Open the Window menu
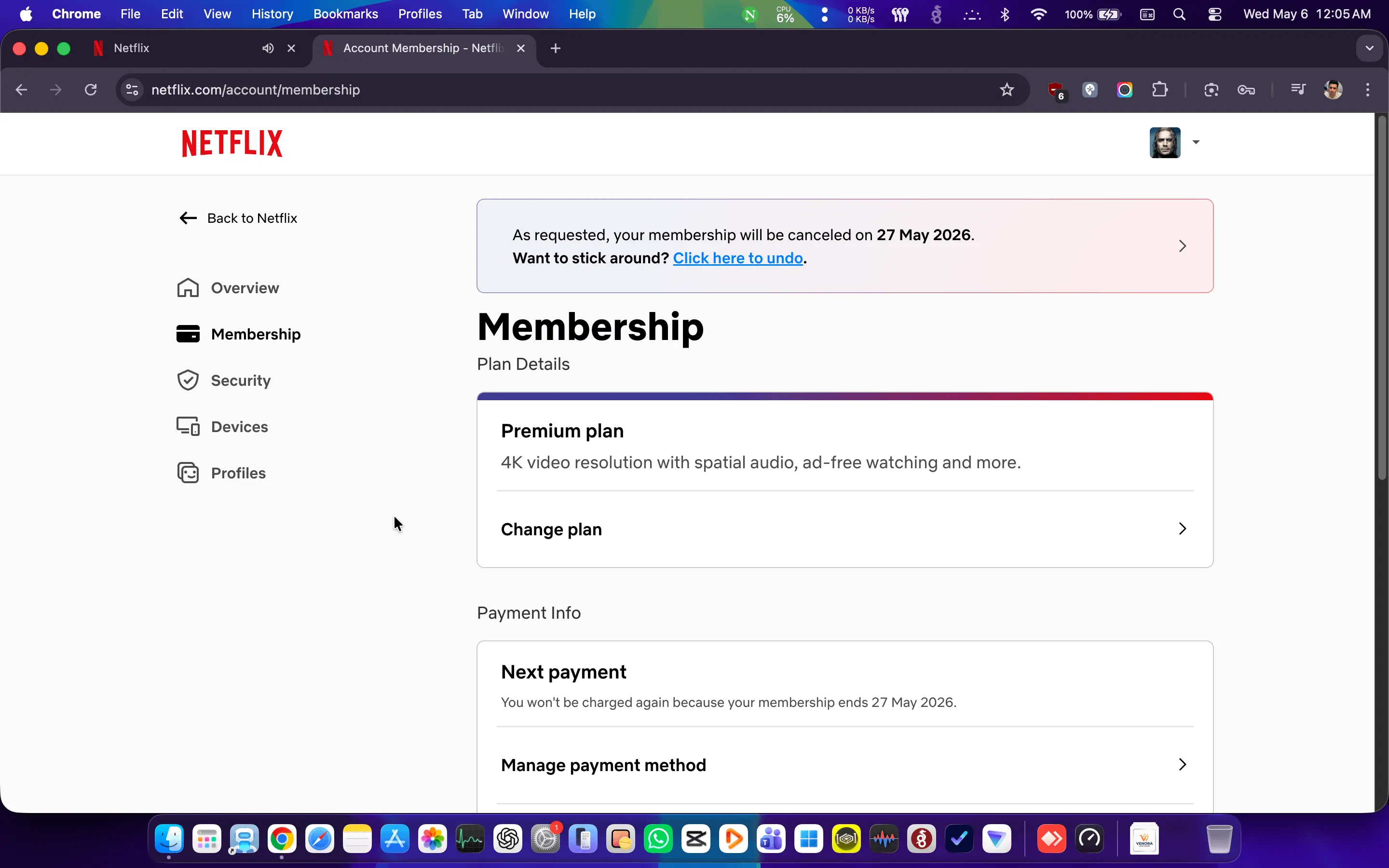 click(x=525, y=14)
